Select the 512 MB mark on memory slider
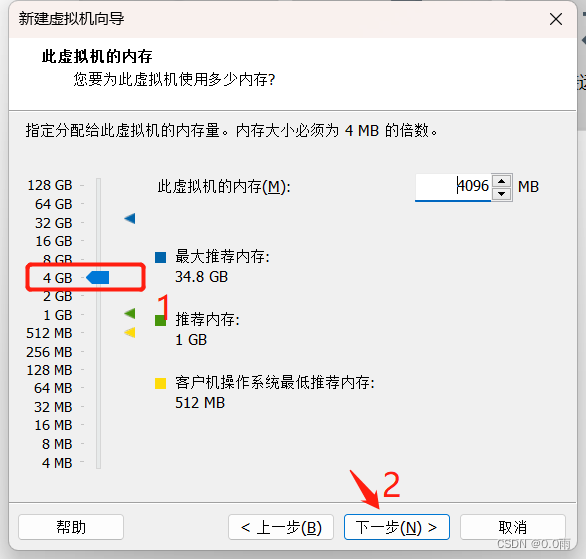Viewport: 586px width, 559px height. pyautogui.click(x=49, y=333)
